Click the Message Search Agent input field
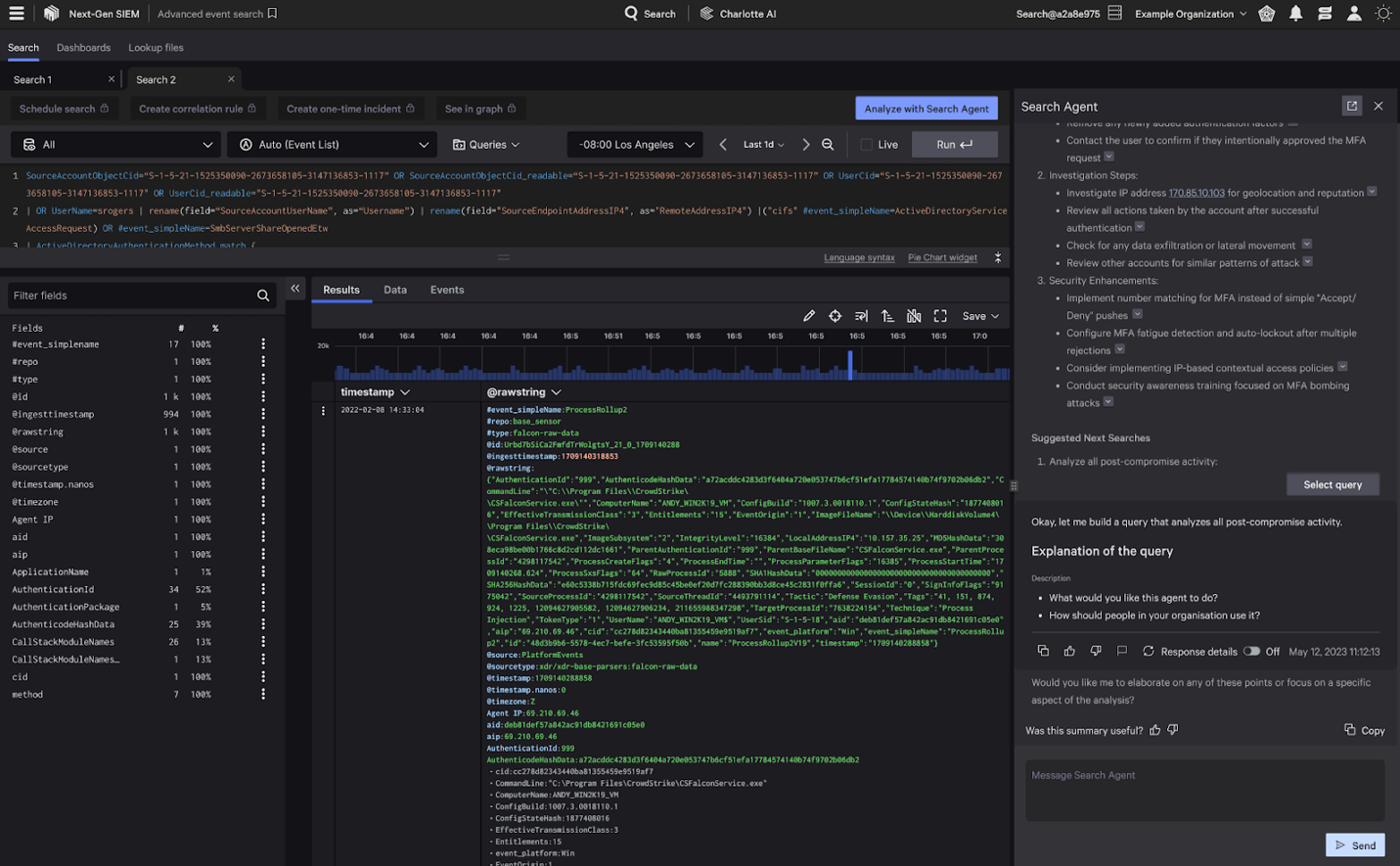Screen dimensions: 1400x866 pyautogui.click(x=1204, y=790)
